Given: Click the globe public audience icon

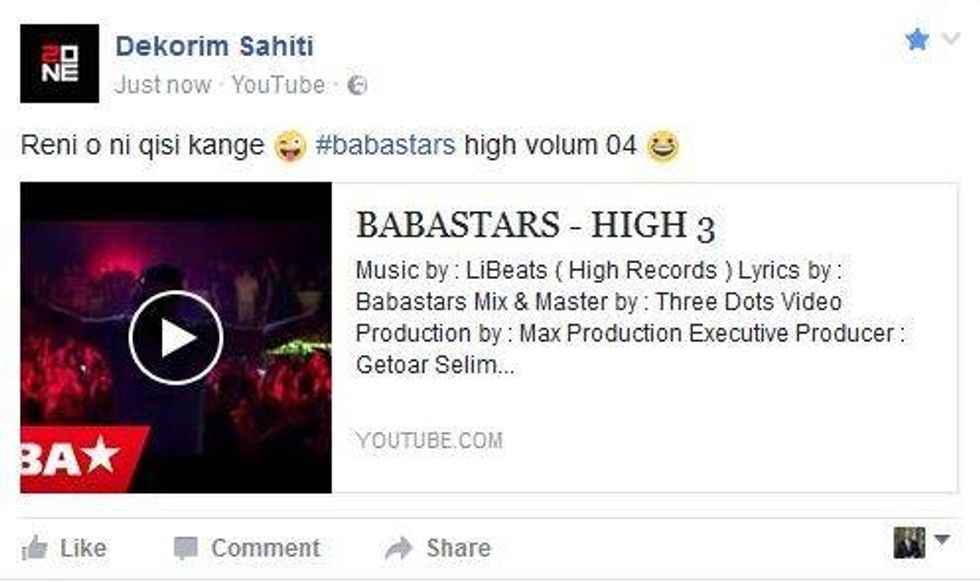Looking at the screenshot, I should coord(357,85).
